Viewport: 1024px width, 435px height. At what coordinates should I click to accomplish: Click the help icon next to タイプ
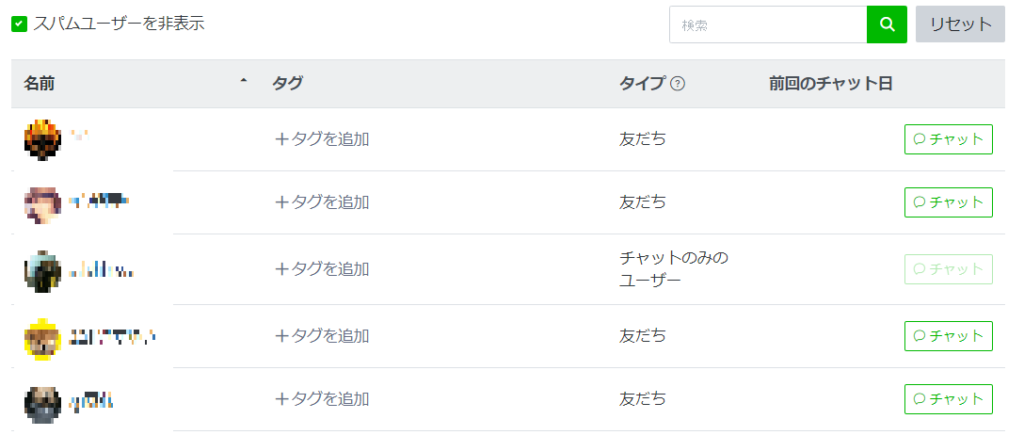678,84
